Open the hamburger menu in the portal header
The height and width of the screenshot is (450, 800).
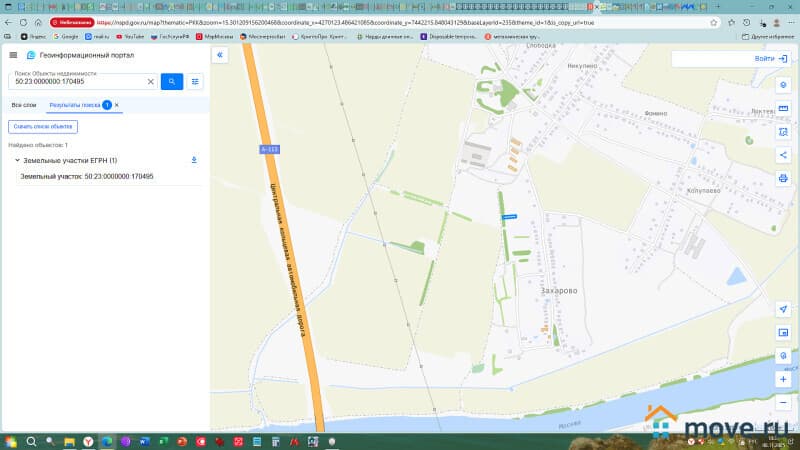click(13, 55)
